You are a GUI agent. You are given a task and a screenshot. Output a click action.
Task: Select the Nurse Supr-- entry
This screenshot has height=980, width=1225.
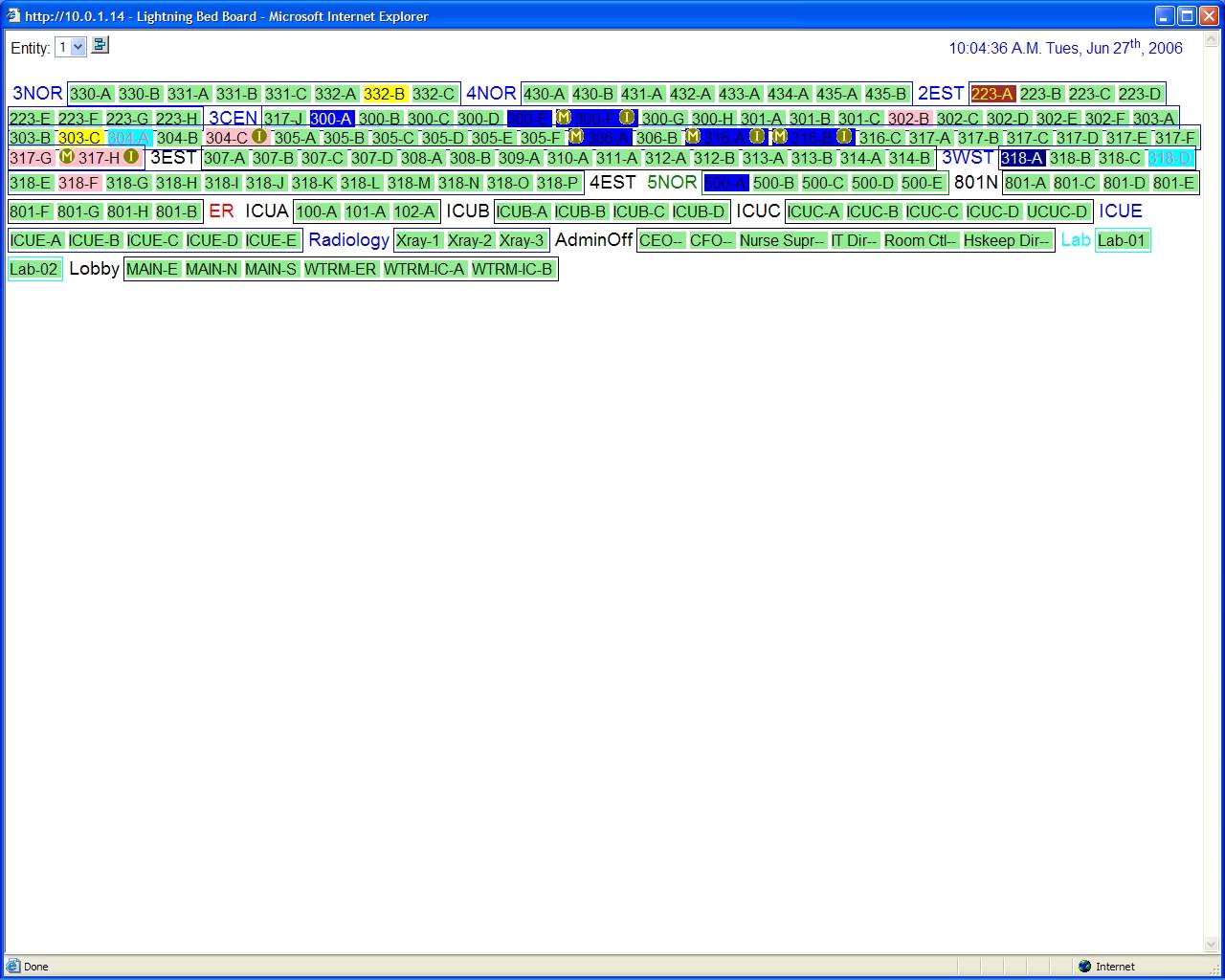[x=782, y=240]
